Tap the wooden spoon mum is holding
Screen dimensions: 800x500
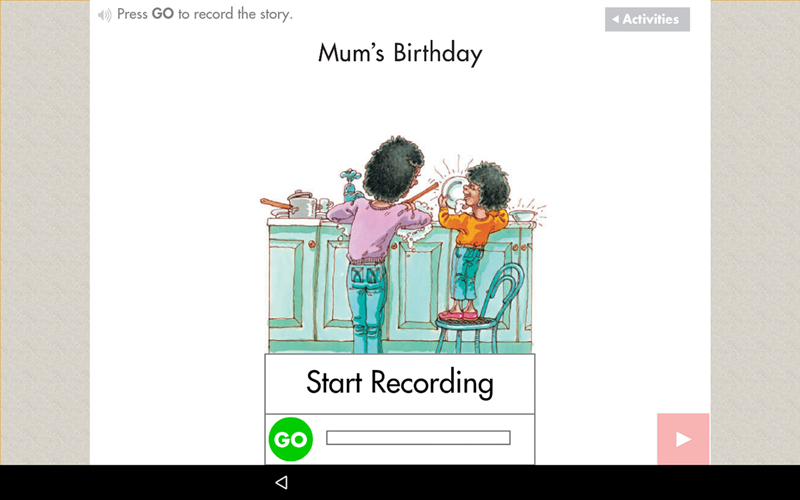click(421, 194)
